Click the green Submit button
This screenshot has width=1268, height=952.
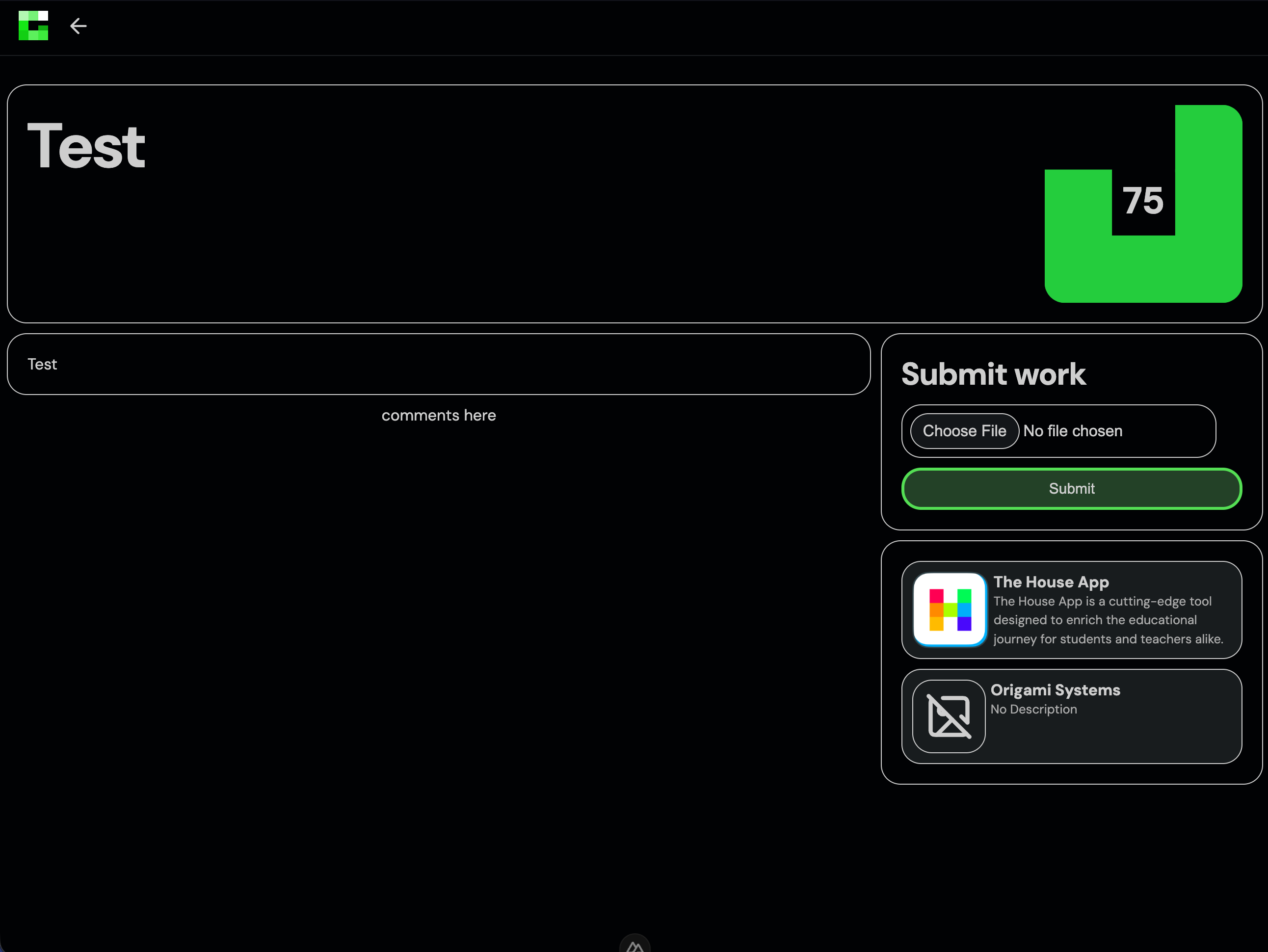(x=1071, y=488)
